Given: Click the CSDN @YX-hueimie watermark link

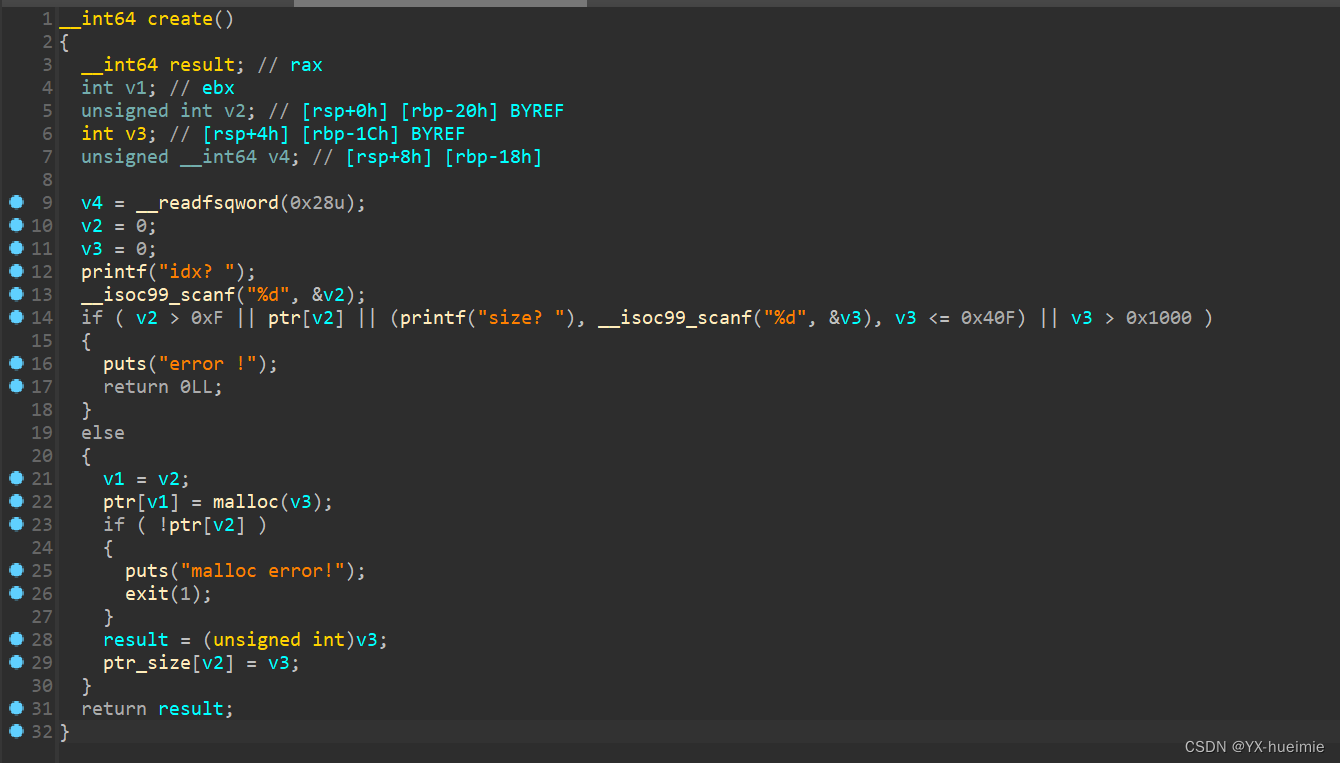Looking at the screenshot, I should [x=1254, y=746].
